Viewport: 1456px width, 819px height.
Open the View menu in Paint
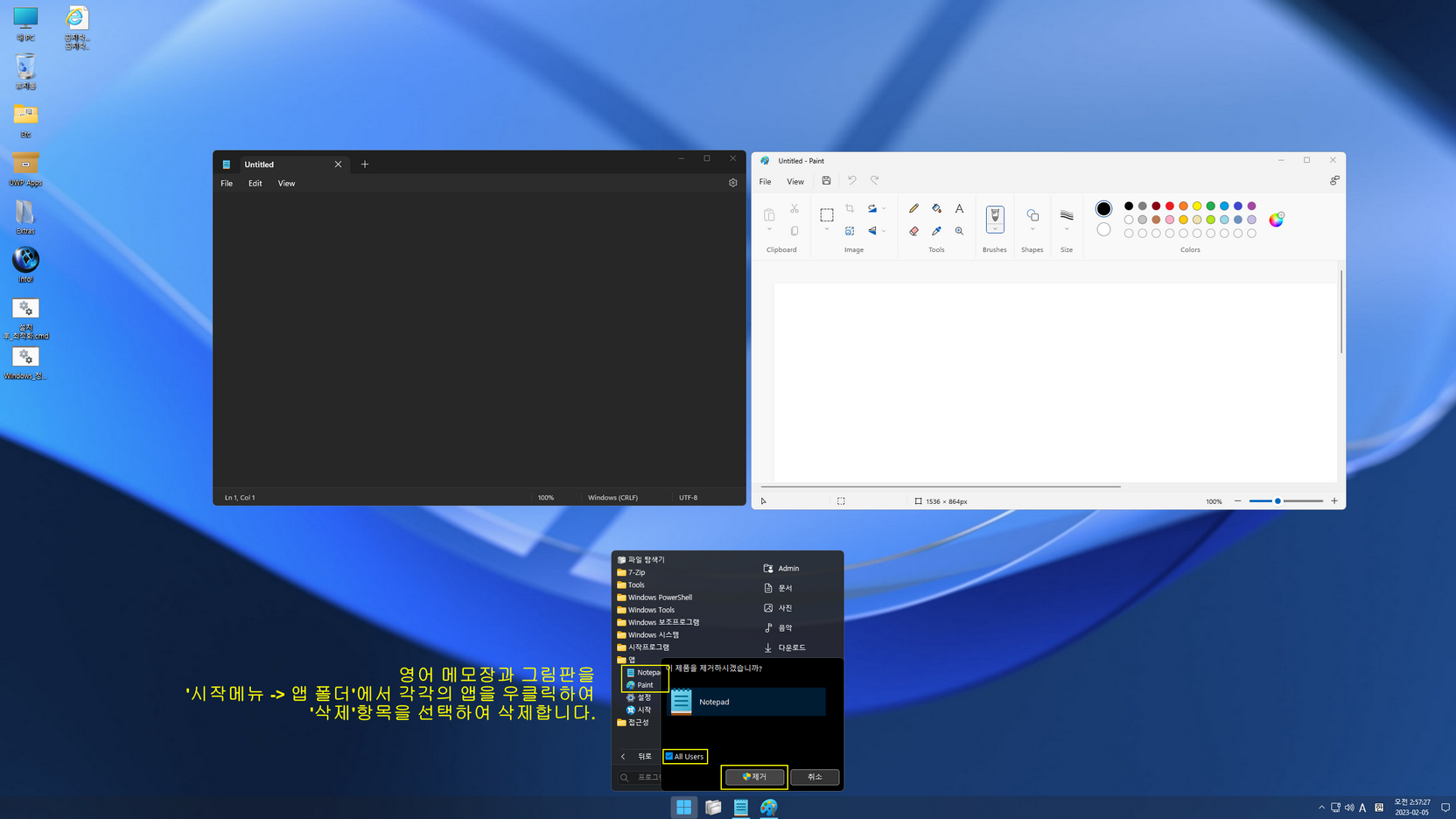click(794, 182)
